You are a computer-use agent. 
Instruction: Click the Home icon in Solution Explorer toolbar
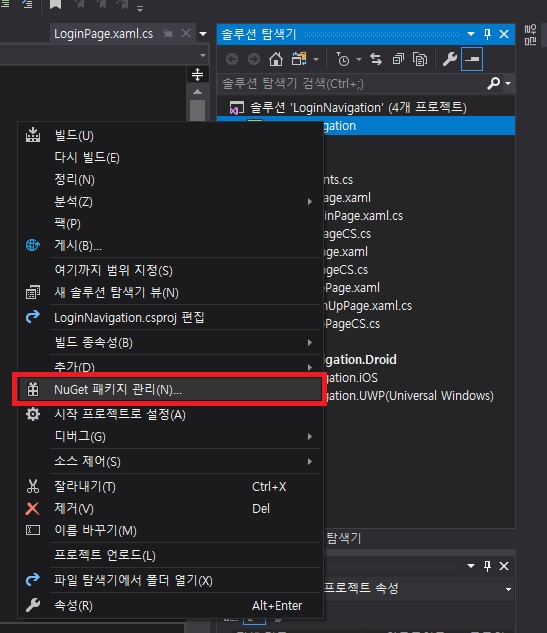pos(276,59)
